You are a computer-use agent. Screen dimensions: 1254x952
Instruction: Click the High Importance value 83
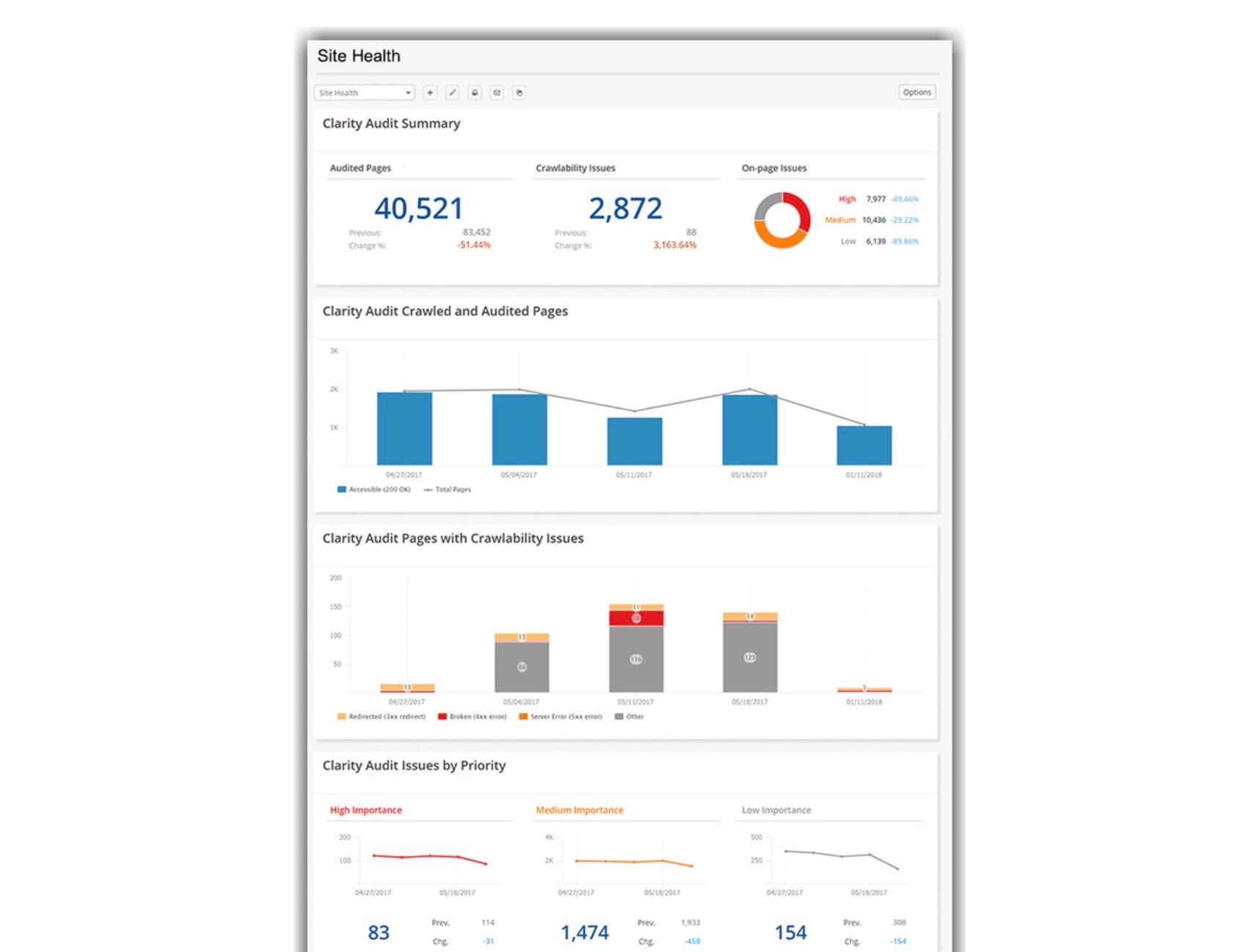click(379, 932)
